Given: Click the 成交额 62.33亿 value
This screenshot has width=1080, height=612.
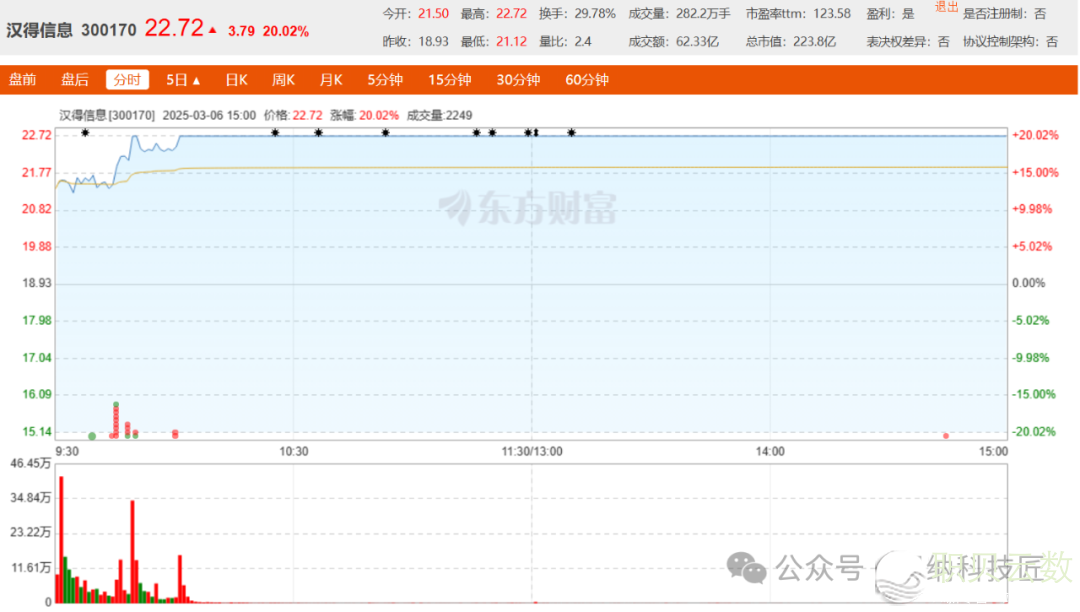Looking at the screenshot, I should [x=697, y=41].
